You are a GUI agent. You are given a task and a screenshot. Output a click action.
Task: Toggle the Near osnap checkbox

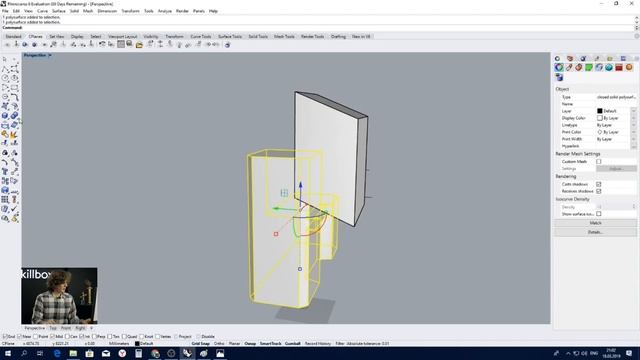pos(20,337)
